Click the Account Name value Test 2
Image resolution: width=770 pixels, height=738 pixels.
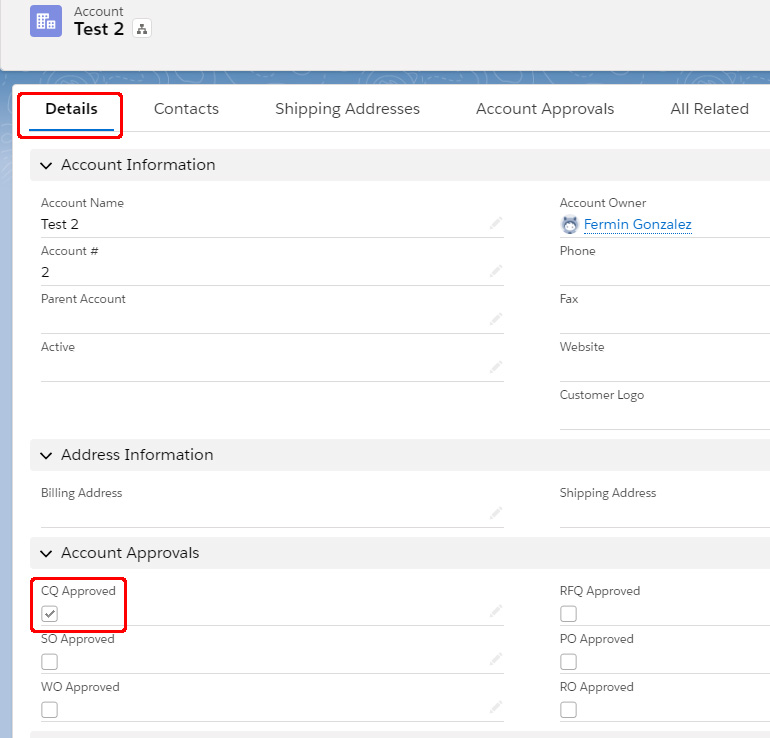[x=60, y=224]
